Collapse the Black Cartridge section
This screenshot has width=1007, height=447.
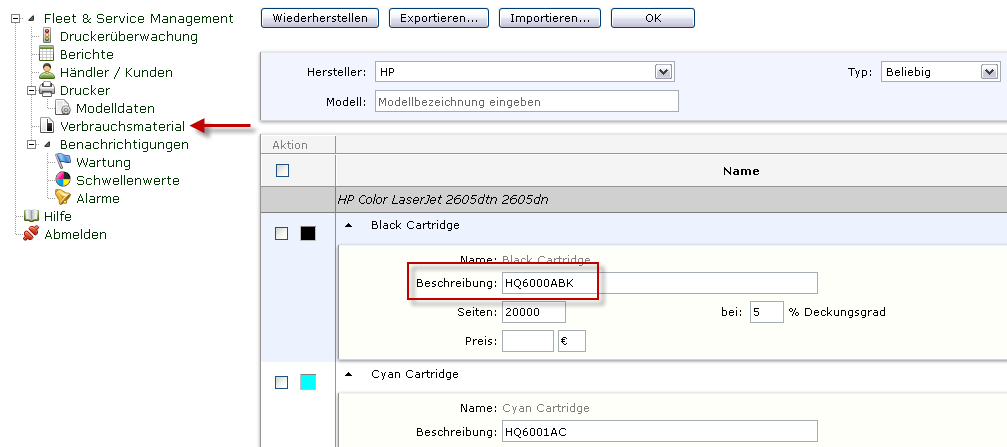349,226
